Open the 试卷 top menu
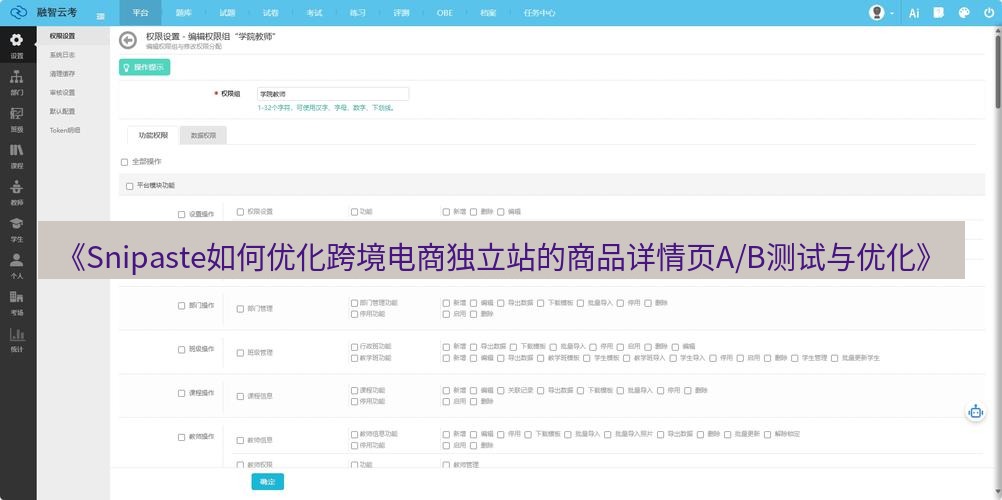1002x500 pixels. 270,13
